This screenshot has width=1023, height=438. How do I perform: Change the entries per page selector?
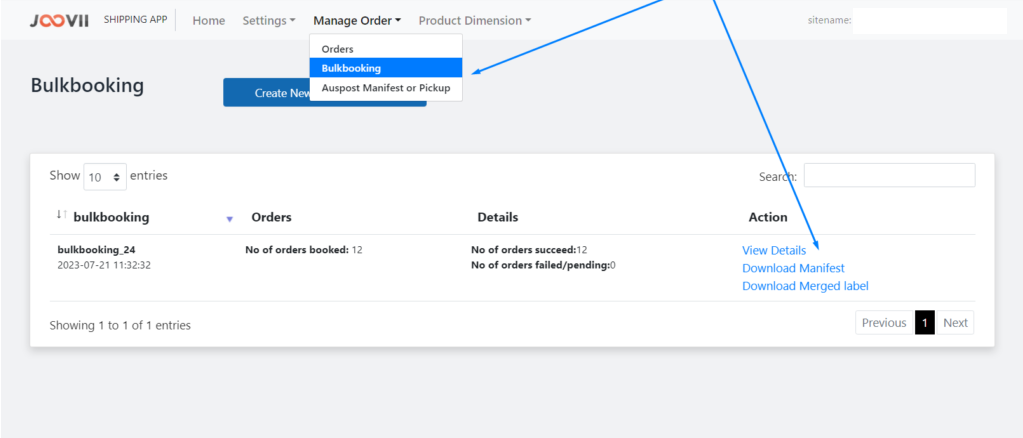(105, 177)
